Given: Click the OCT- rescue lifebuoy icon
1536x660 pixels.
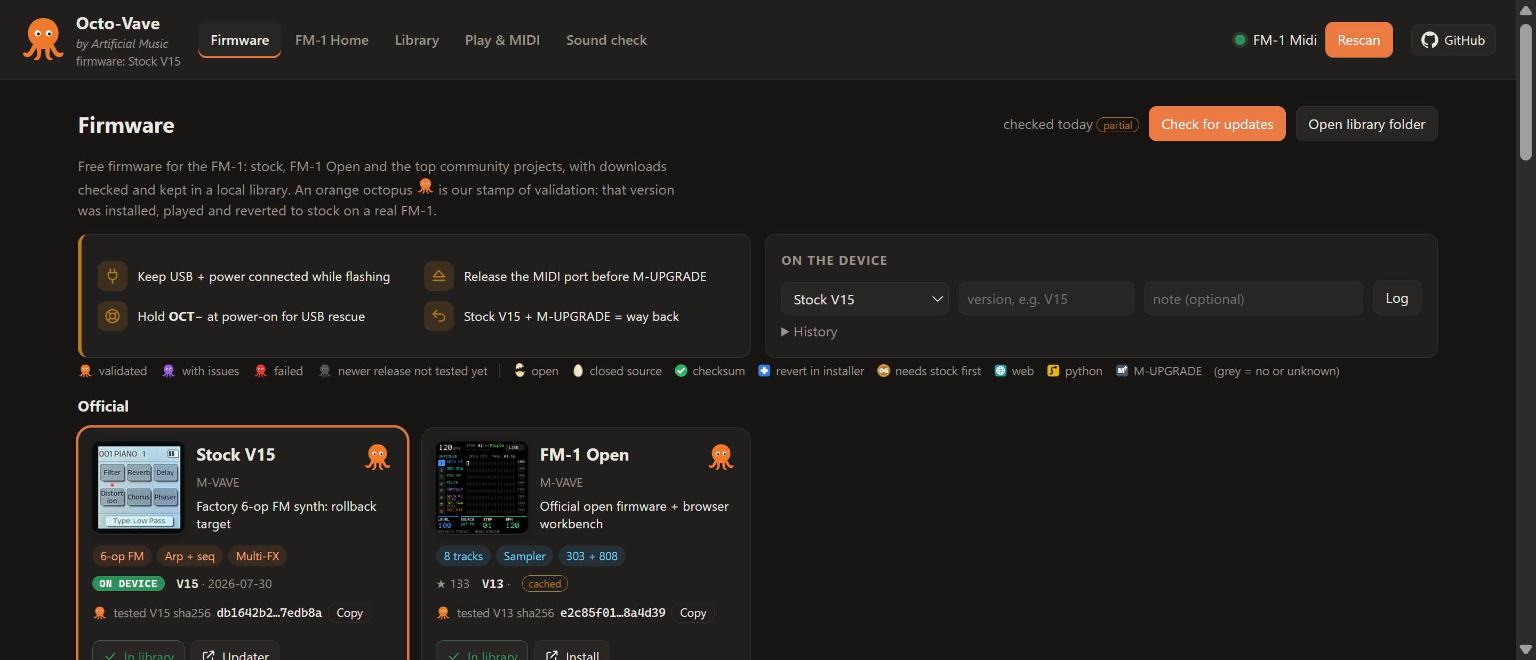Looking at the screenshot, I should (112, 316).
